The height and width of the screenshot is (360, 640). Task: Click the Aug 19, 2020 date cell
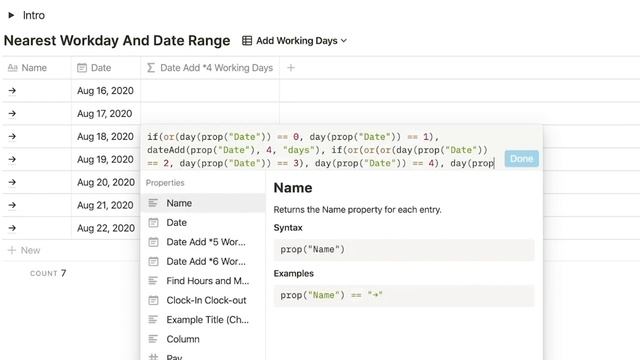tap(106, 159)
